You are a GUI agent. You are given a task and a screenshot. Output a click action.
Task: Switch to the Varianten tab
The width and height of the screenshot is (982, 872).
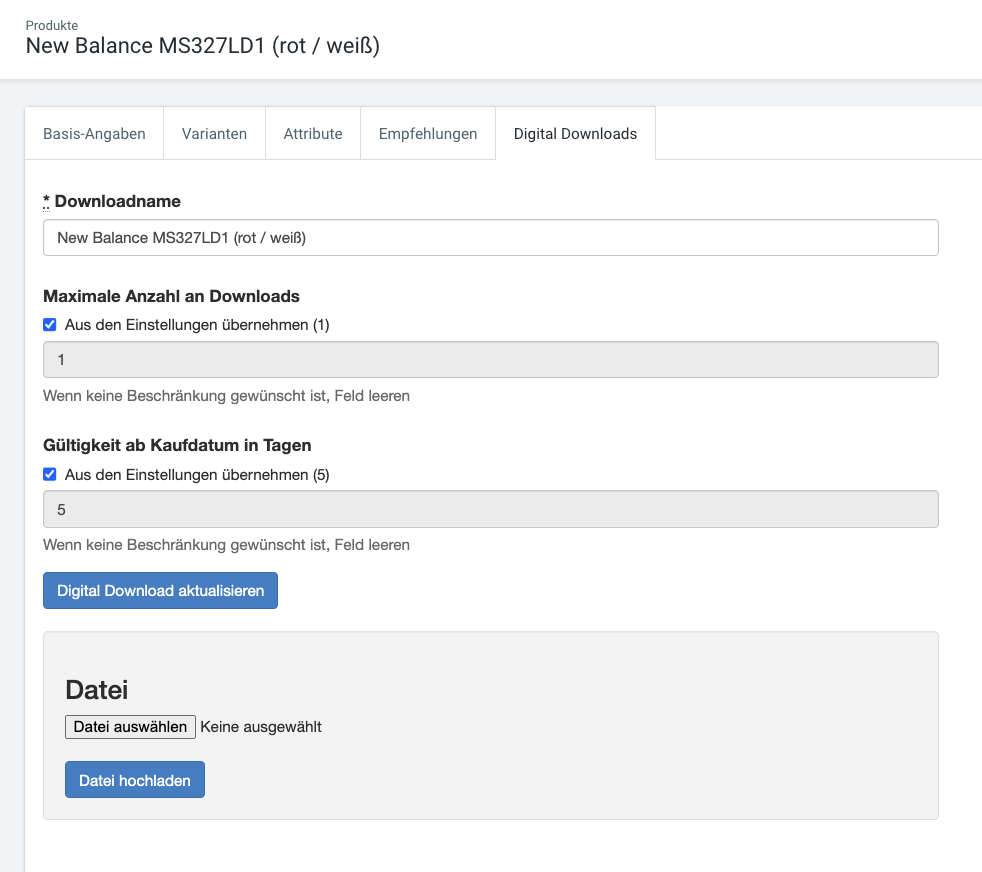pos(214,133)
